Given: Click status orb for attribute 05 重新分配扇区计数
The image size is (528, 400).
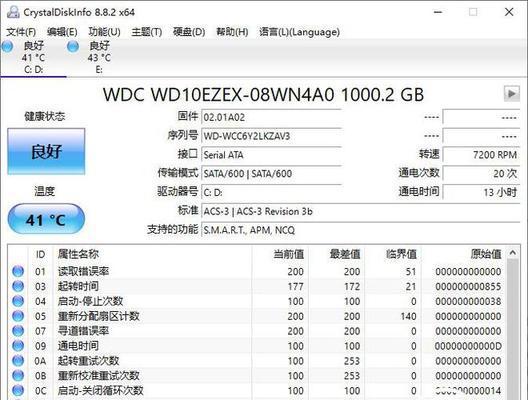Looking at the screenshot, I should click(18, 316).
